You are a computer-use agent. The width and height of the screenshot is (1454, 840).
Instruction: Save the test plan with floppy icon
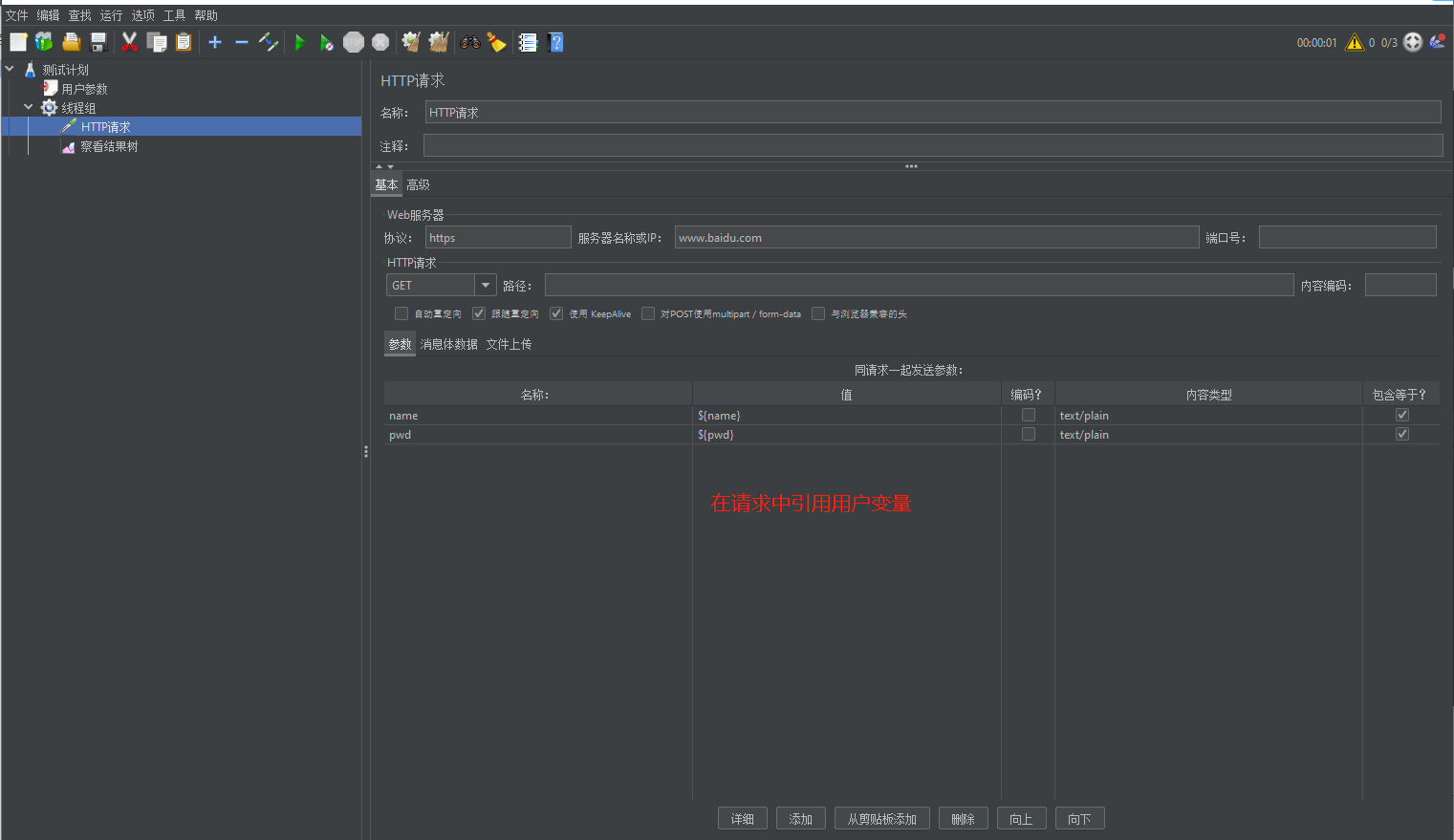click(98, 42)
